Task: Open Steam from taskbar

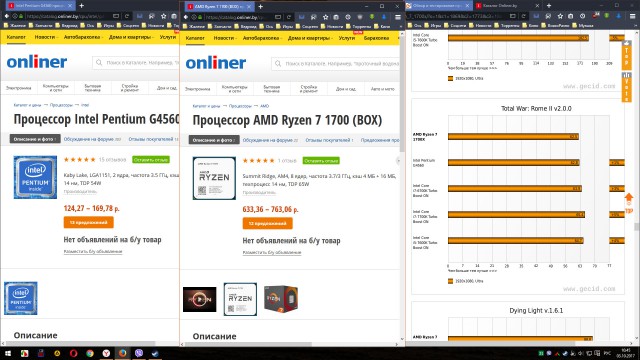Action: pyautogui.click(x=155, y=353)
